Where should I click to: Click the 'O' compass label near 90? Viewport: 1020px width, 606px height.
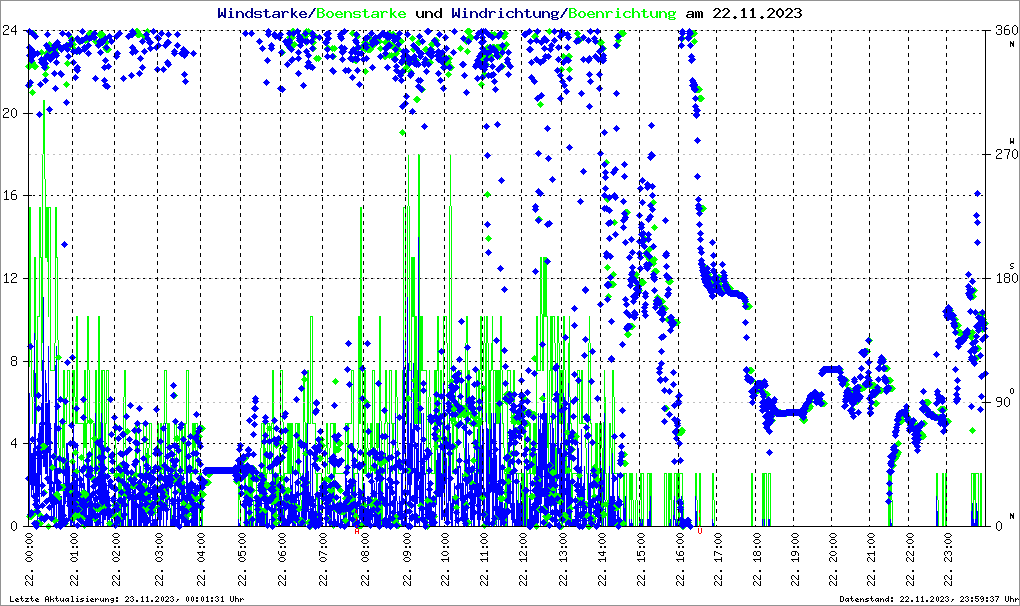[1012, 391]
